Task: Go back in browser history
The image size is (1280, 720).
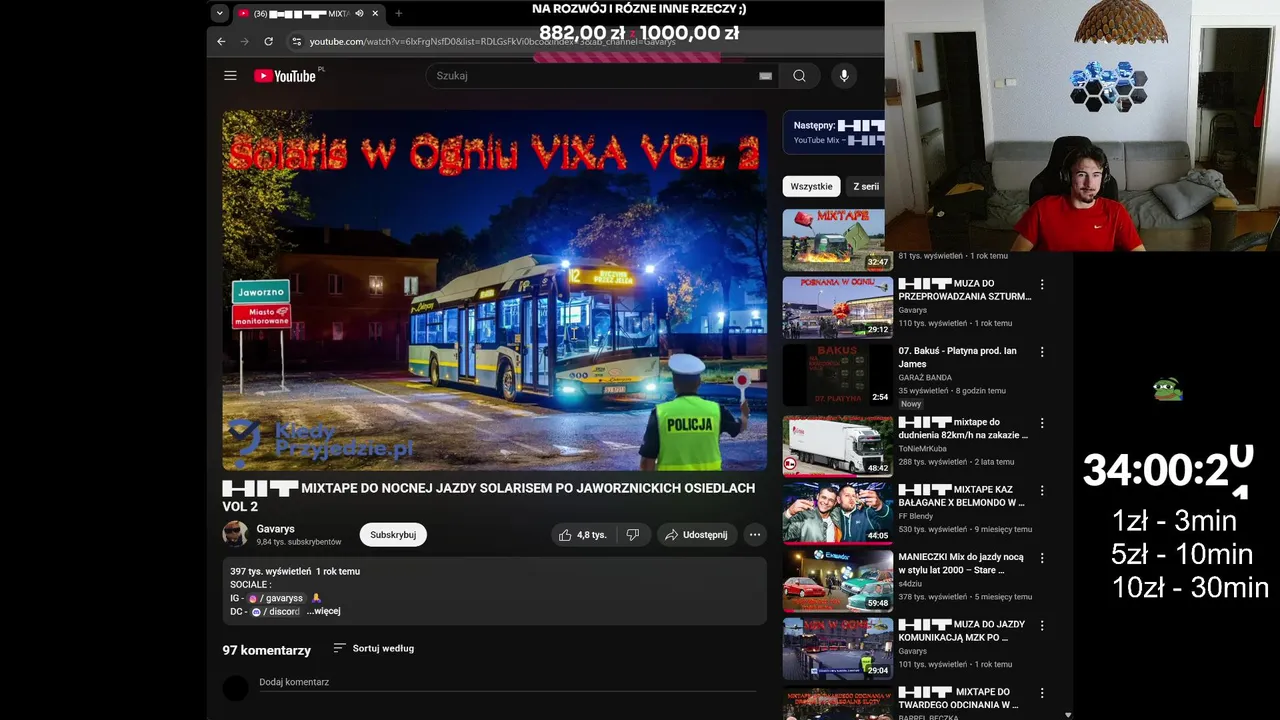Action: 222,41
